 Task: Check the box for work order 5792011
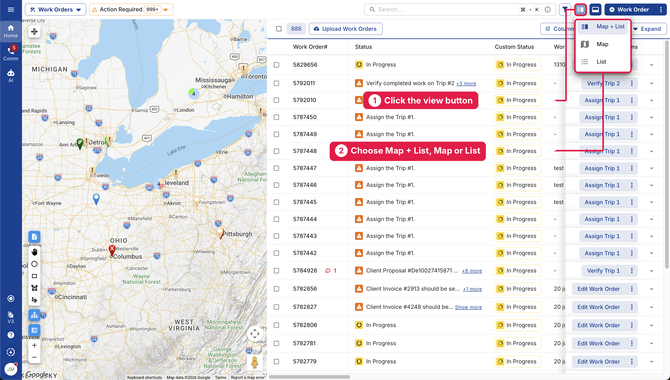276,83
